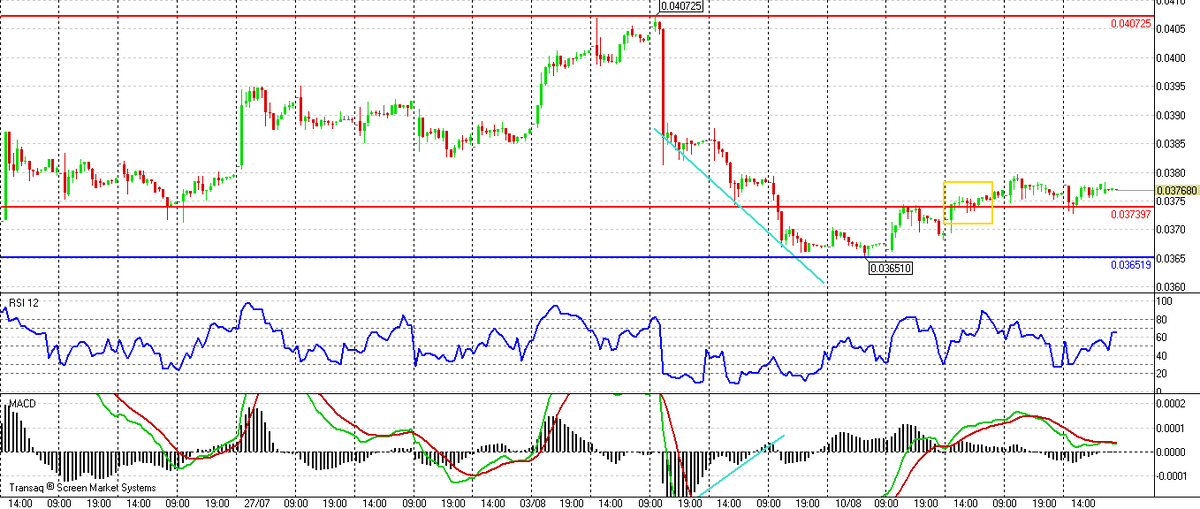Click the 0.0360 price axis value

(x=1172, y=288)
